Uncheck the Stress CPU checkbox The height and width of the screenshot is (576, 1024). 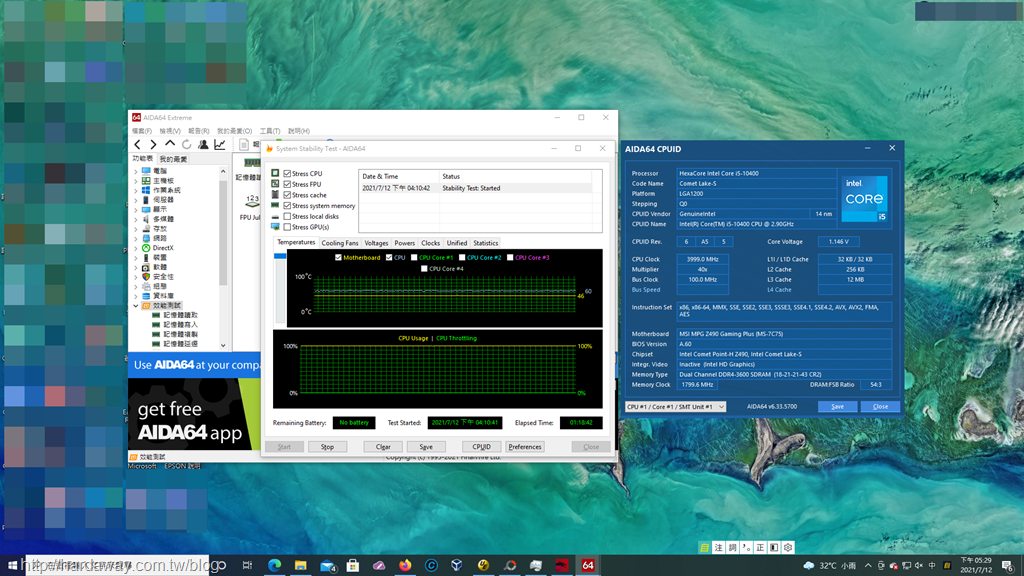pos(287,174)
